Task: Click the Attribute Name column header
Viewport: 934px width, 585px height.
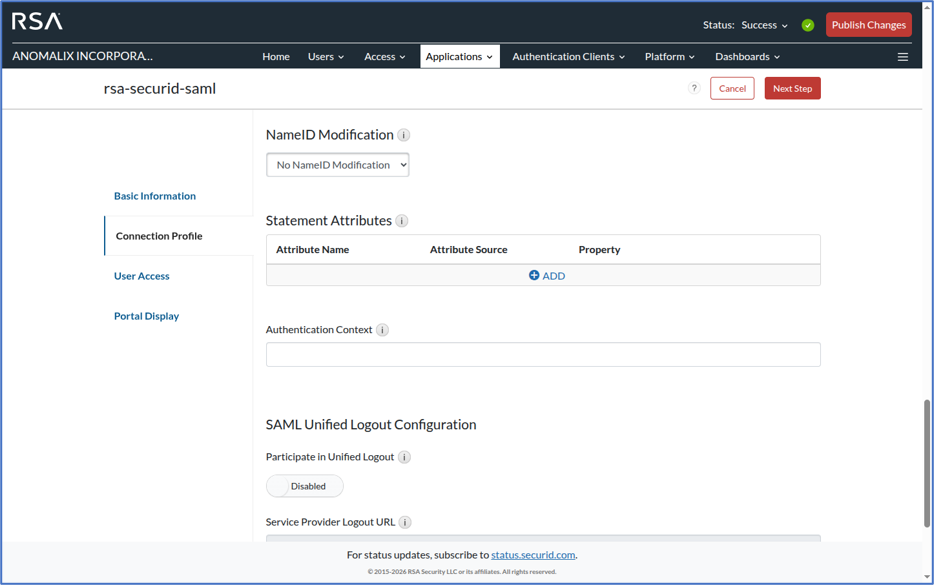Action: point(313,250)
